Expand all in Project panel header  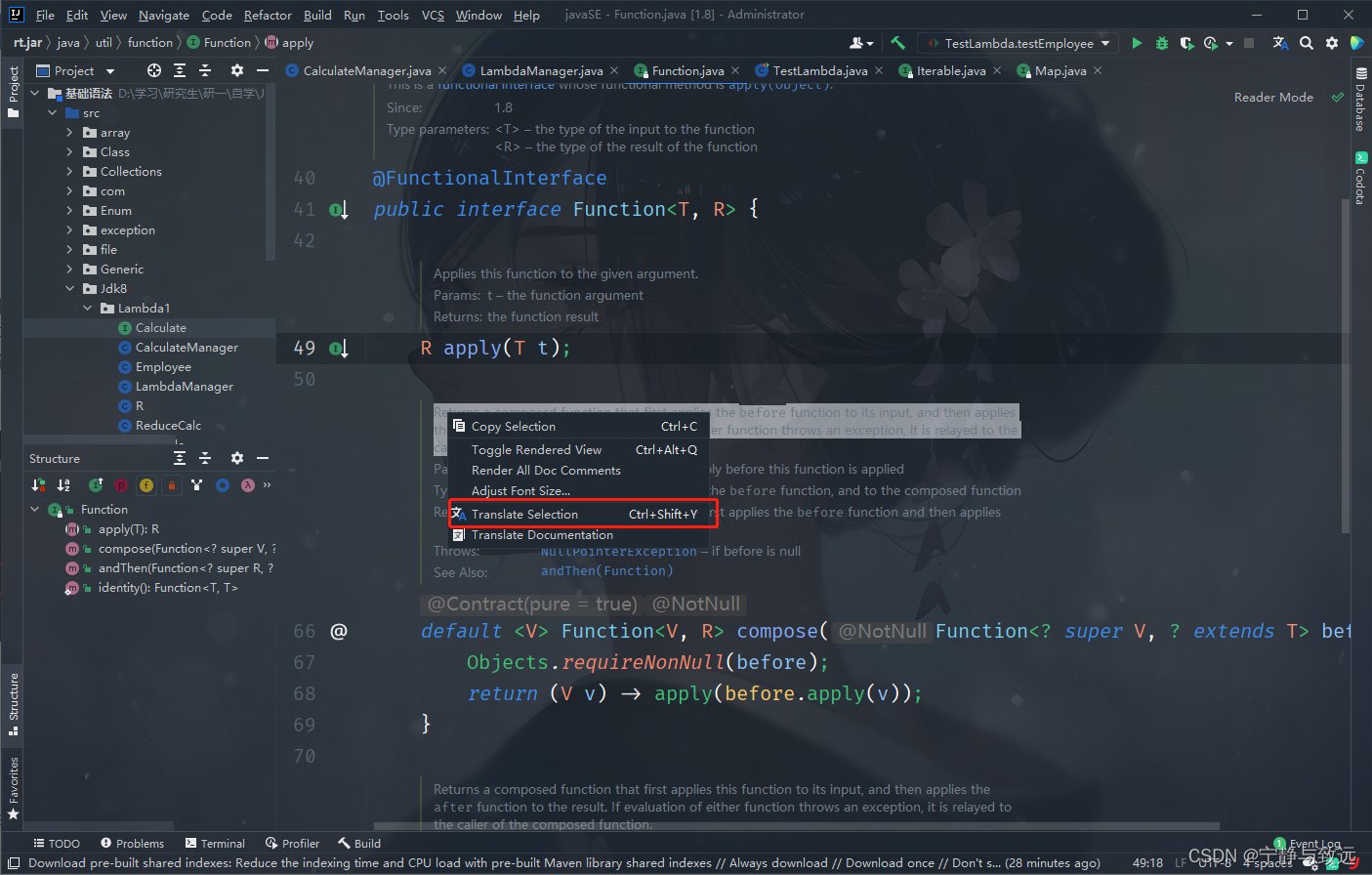[180, 70]
